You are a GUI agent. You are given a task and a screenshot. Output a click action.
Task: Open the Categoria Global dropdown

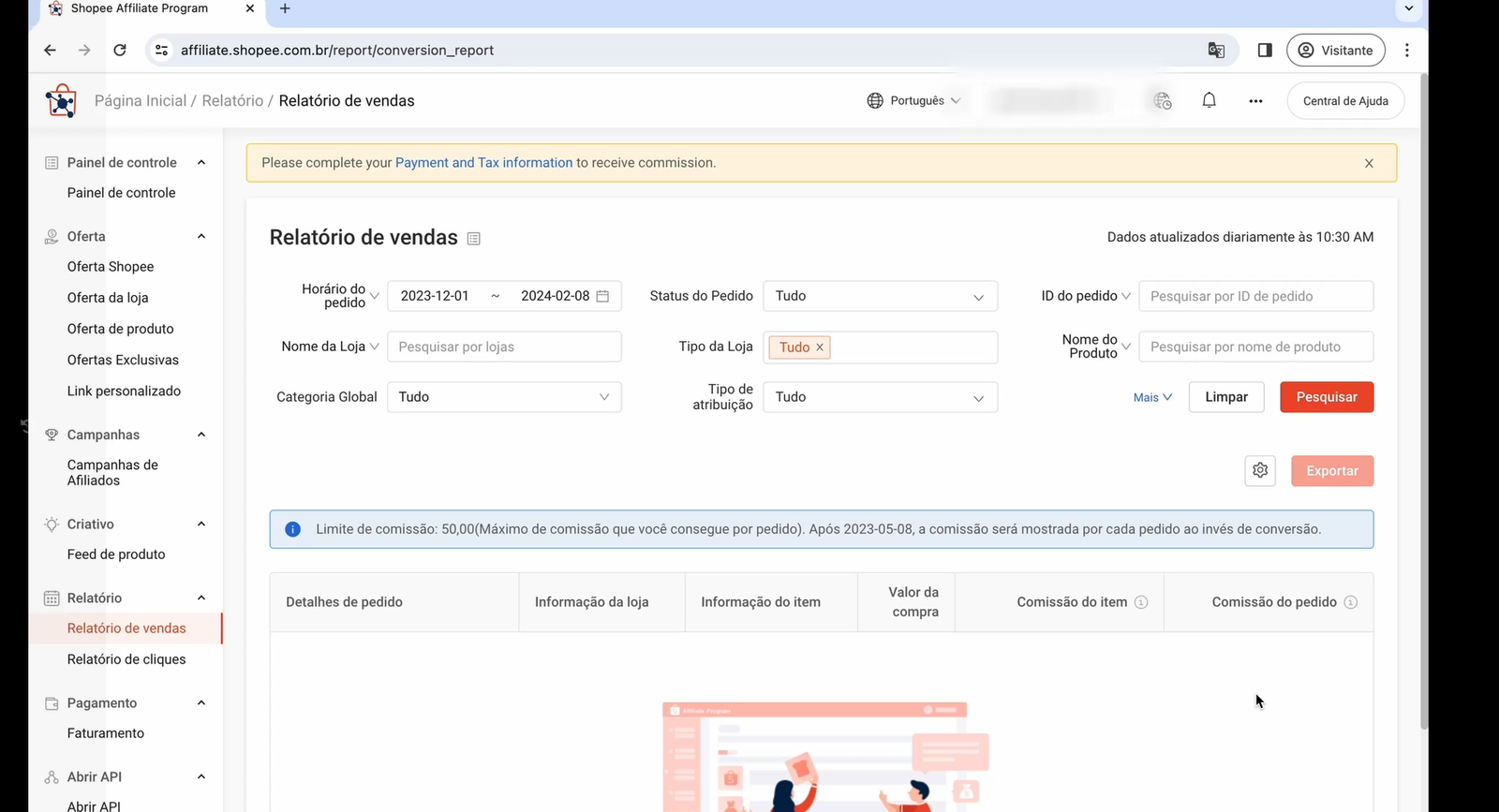tap(504, 397)
